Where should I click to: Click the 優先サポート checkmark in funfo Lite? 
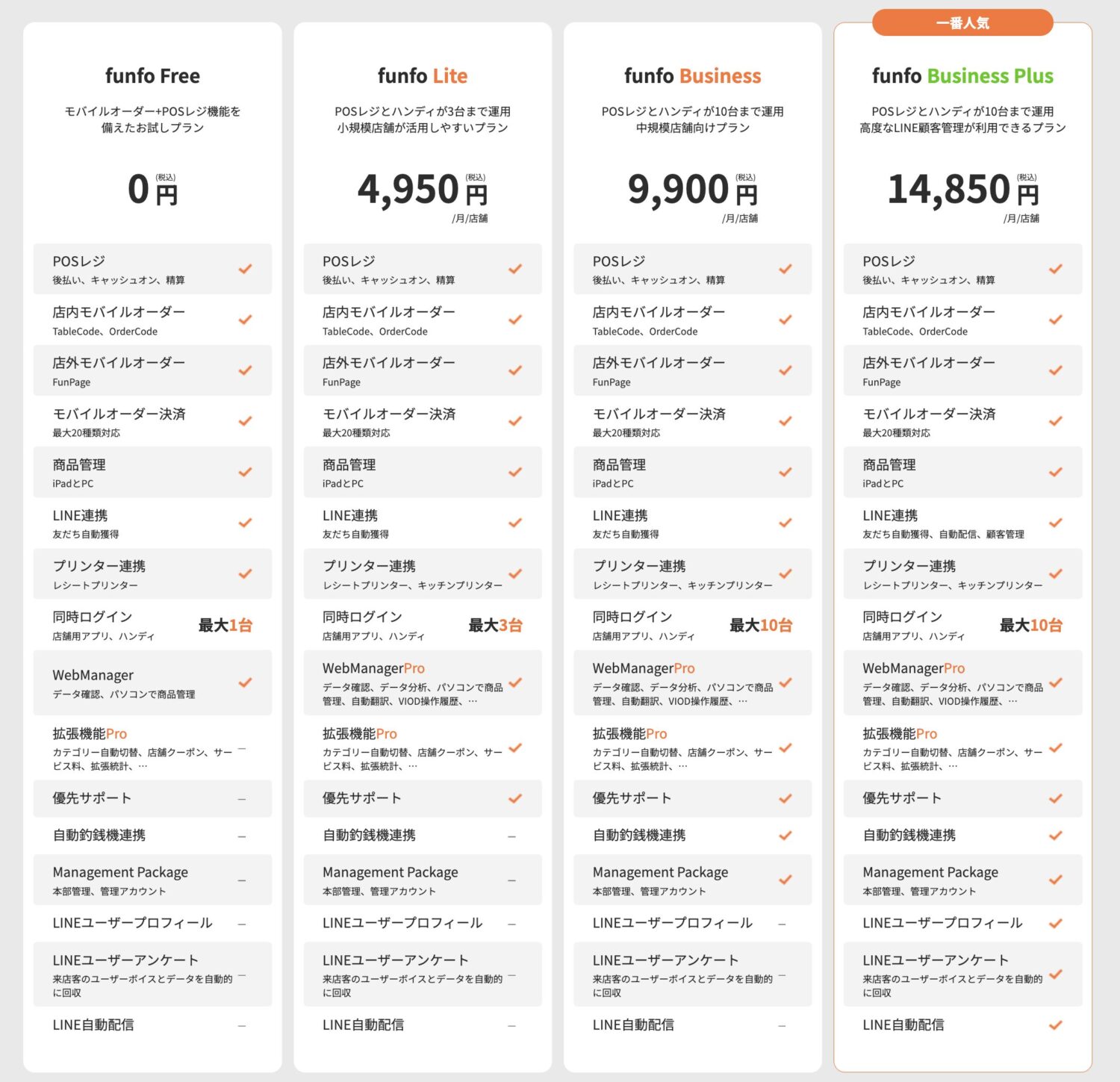pos(515,798)
